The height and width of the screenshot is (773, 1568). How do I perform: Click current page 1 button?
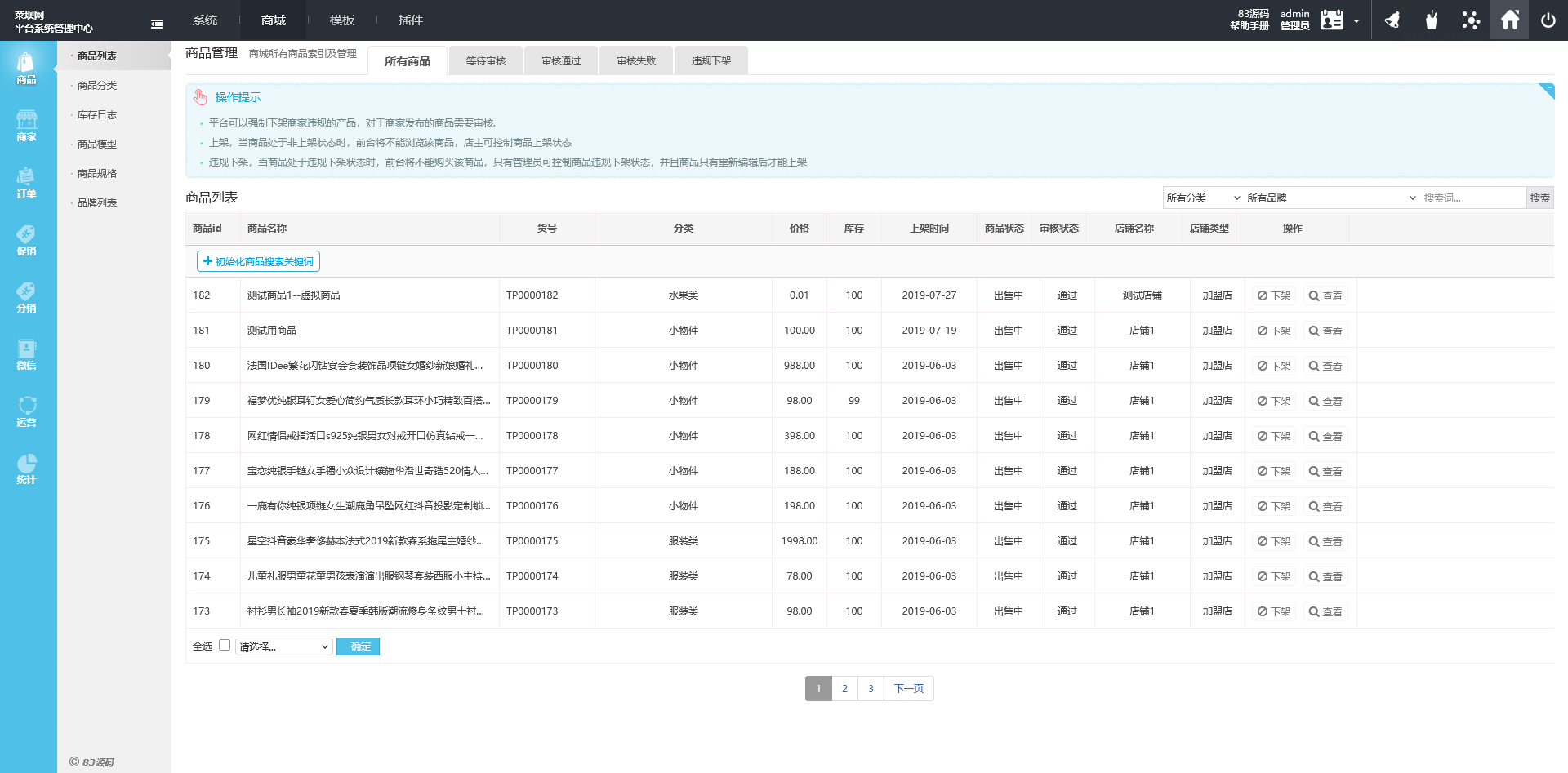pos(818,688)
